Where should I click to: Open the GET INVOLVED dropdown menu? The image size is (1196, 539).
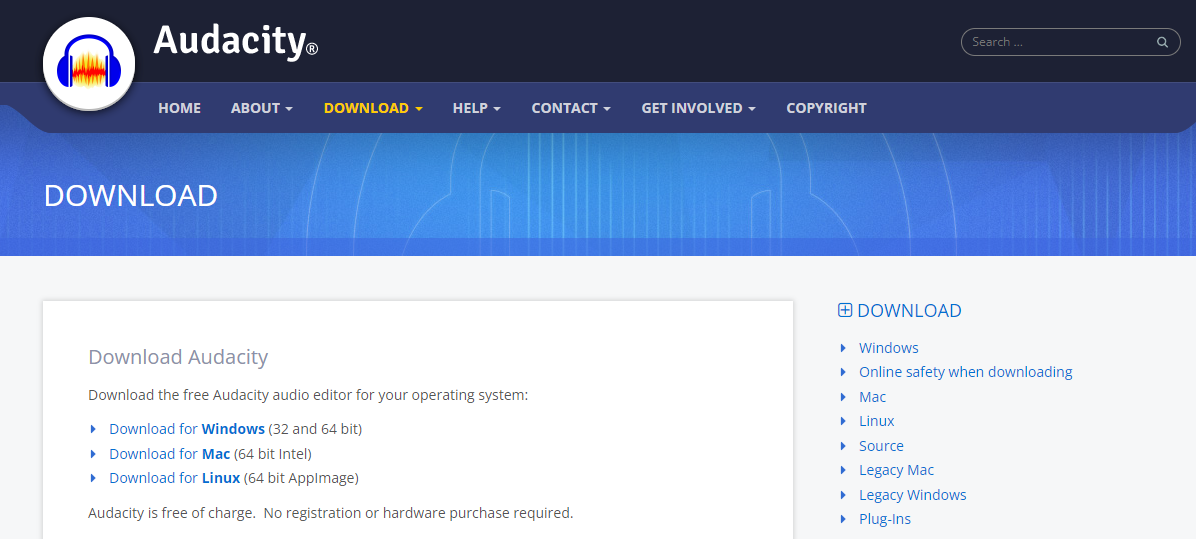(x=699, y=108)
